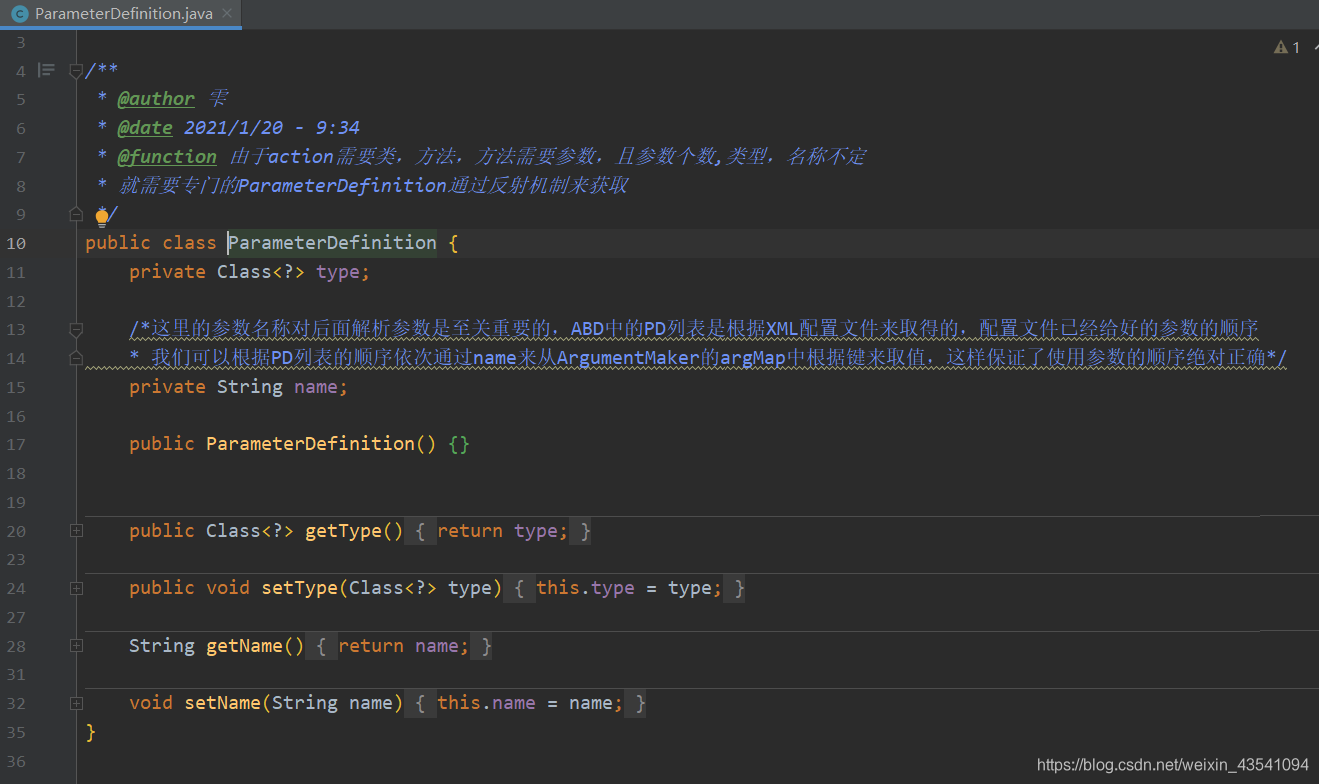Click the ParameterDefinition() constructor name on line 17
The image size is (1319, 784).
click(x=310, y=443)
